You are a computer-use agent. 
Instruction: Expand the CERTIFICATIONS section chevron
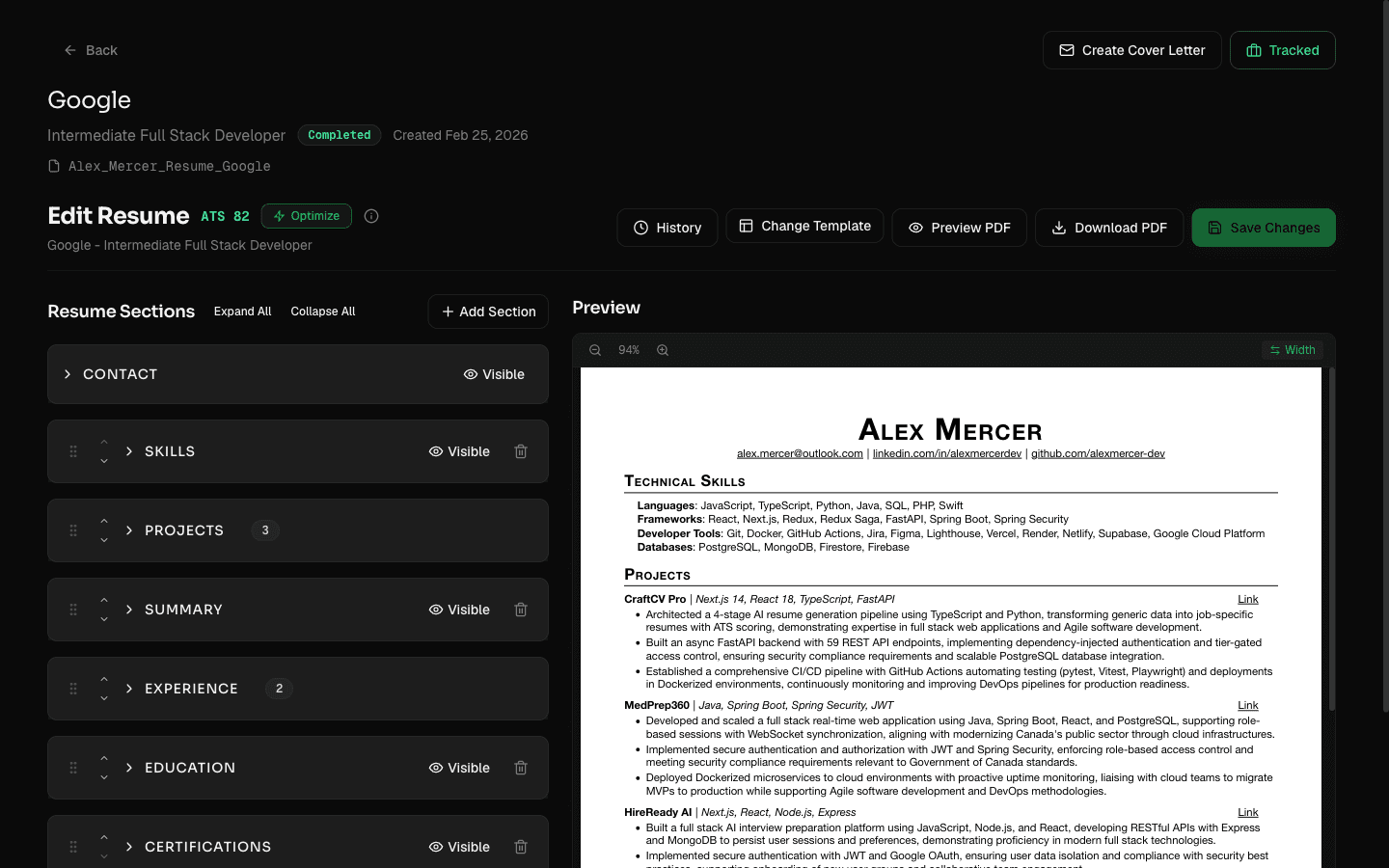click(x=127, y=847)
